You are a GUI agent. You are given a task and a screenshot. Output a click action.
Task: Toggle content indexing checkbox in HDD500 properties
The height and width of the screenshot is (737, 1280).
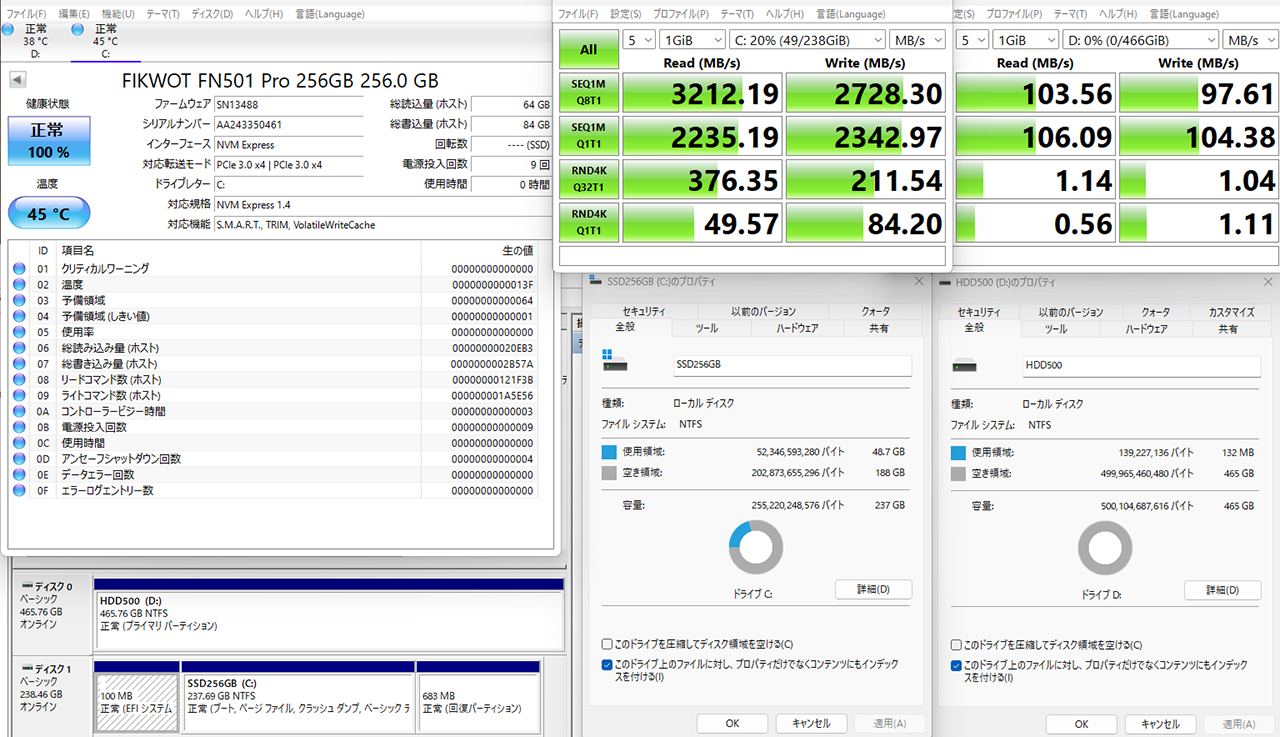957,664
